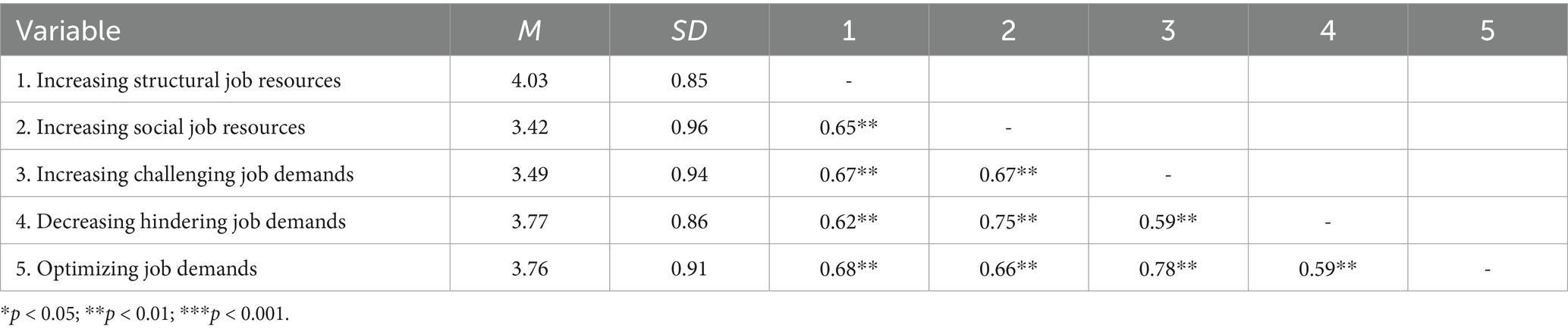Viewport: 1568px width, 332px height.
Task: Select the correlation value 0.62**
Action: pyautogui.click(x=848, y=221)
